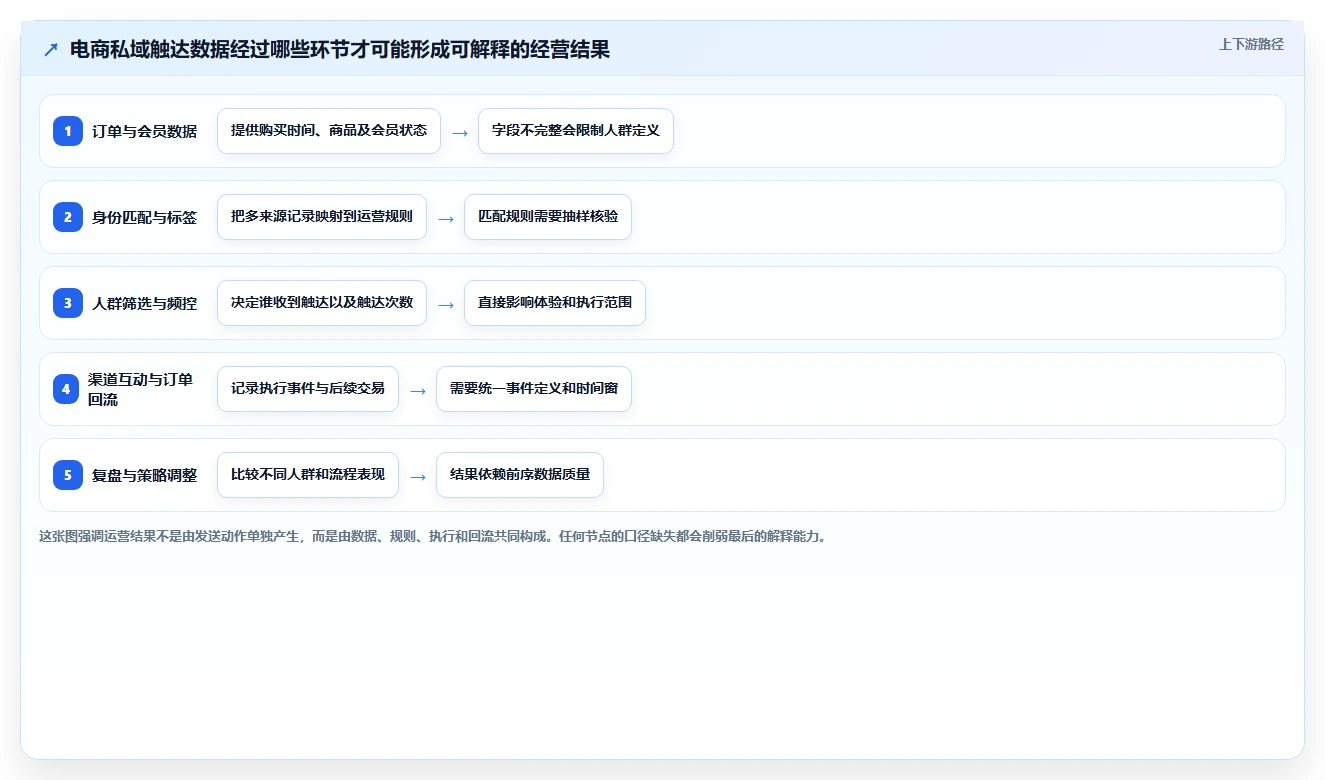Select the 人群筛选与频控 step label
This screenshot has height=780, width=1325.
pyautogui.click(x=144, y=303)
